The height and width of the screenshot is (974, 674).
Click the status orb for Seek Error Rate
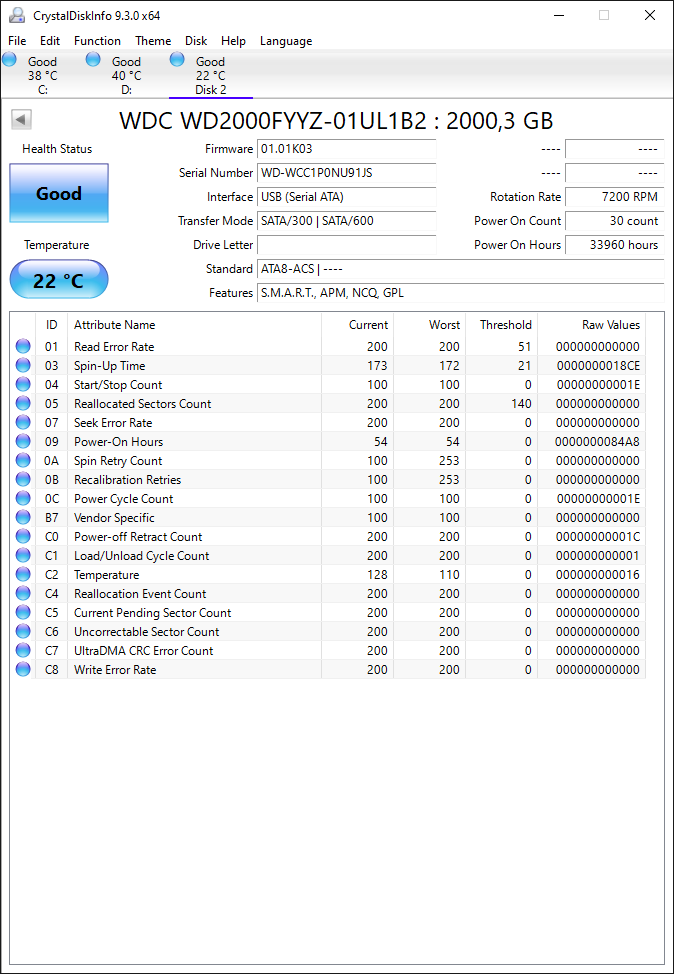[23, 422]
